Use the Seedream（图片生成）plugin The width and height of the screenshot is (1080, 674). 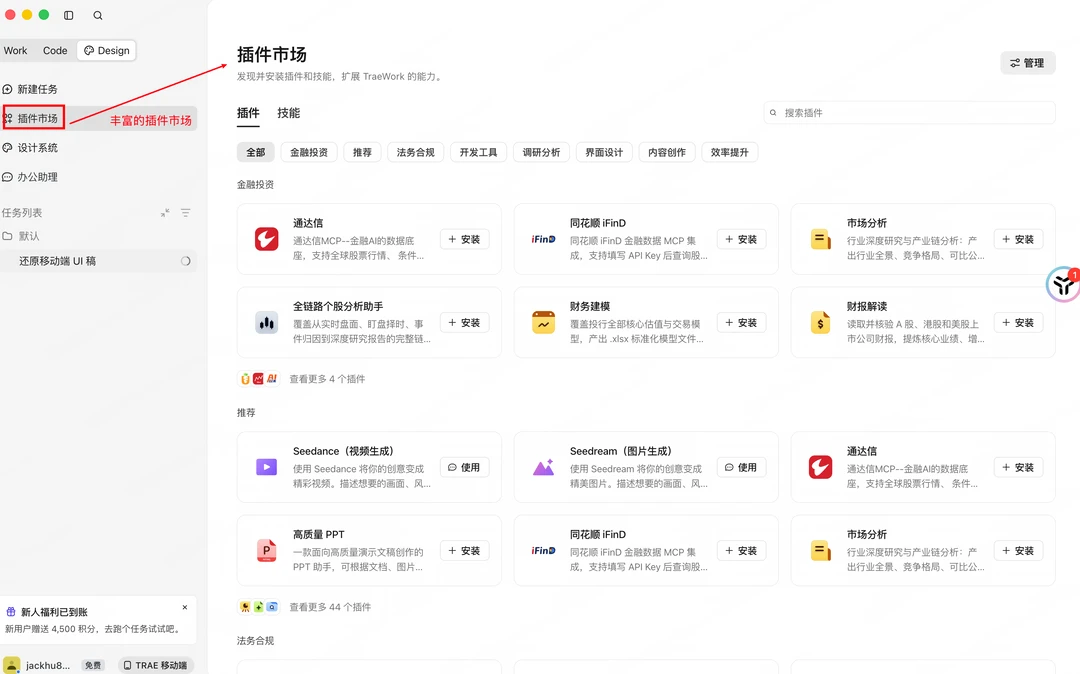(742, 467)
